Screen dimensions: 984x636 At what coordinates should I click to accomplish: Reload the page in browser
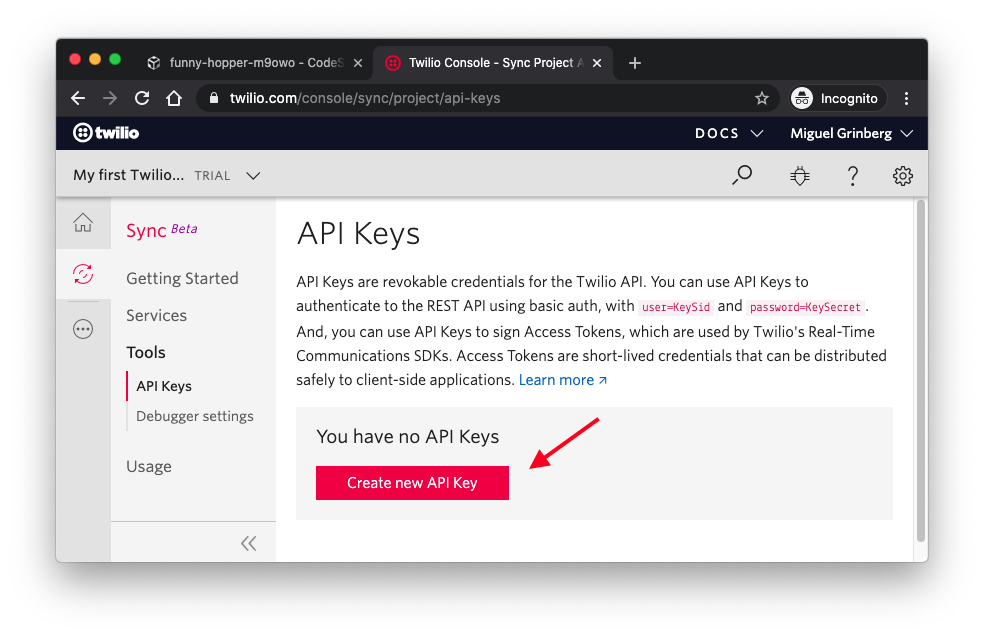coord(142,98)
